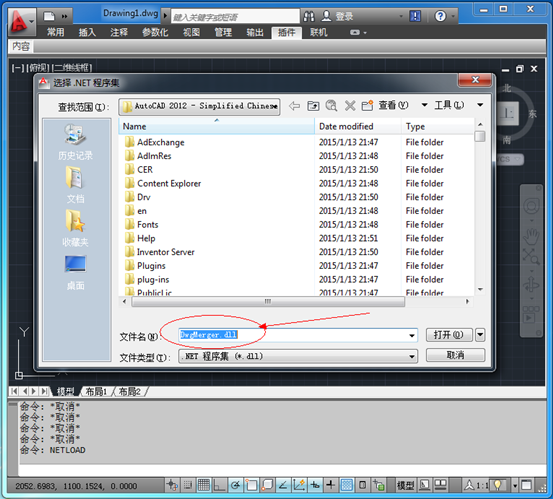Toggle ortho mode in status bar
The image size is (553, 499).
click(x=219, y=485)
